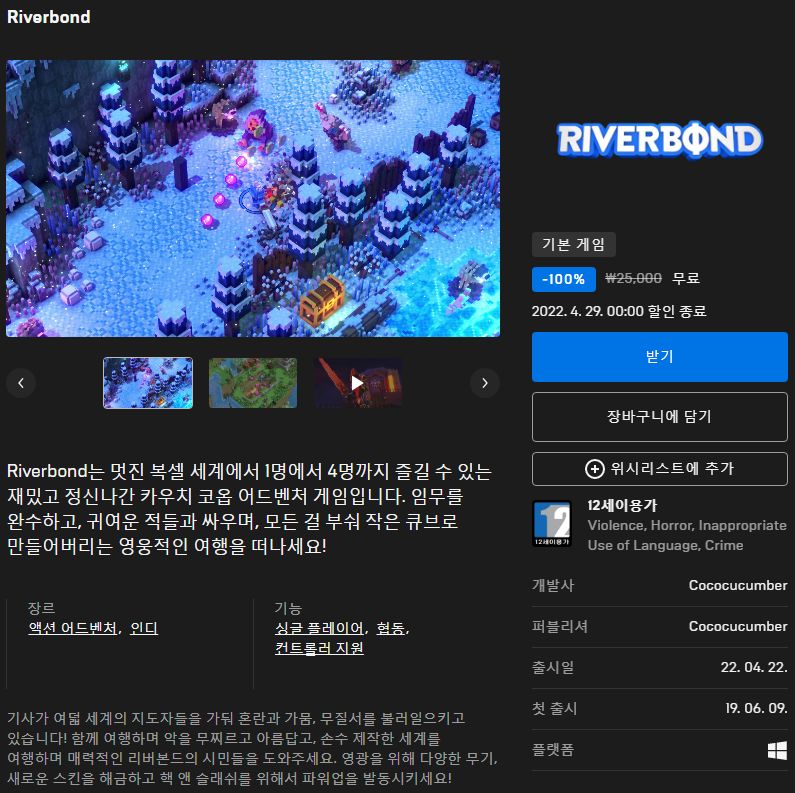
Task: Click the Windows platform icon
Action: click(x=777, y=750)
